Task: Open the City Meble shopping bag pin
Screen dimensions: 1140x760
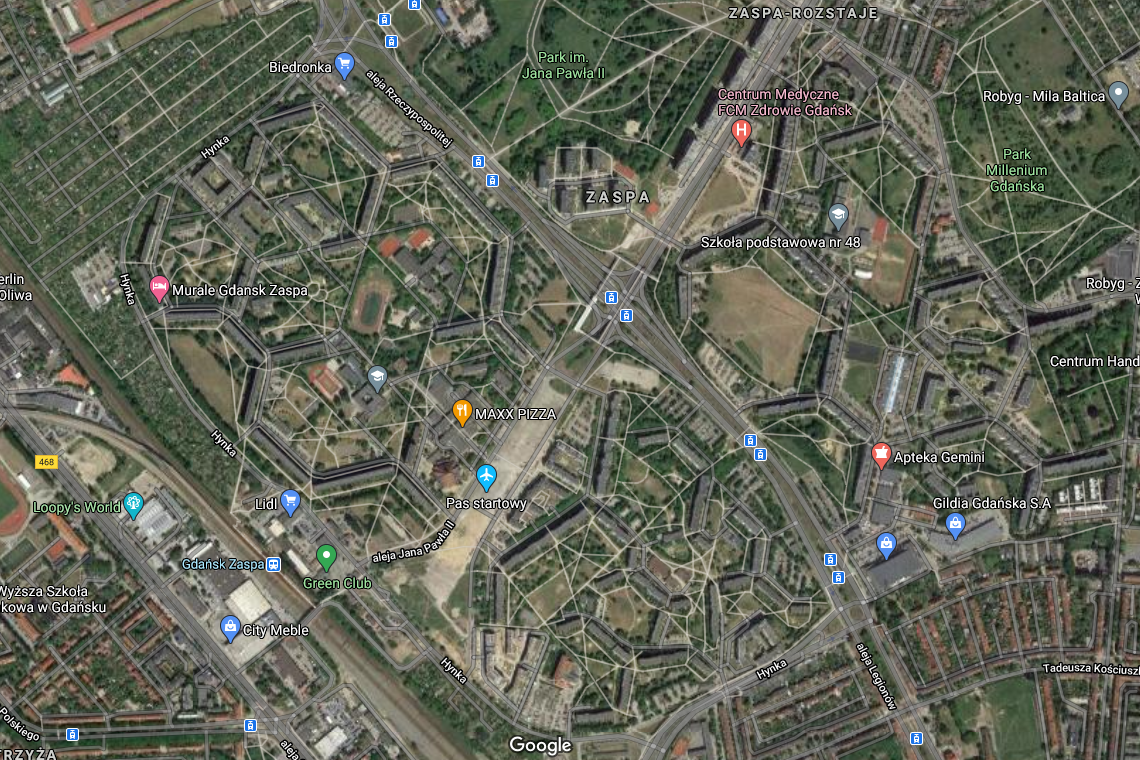Action: 230,628
